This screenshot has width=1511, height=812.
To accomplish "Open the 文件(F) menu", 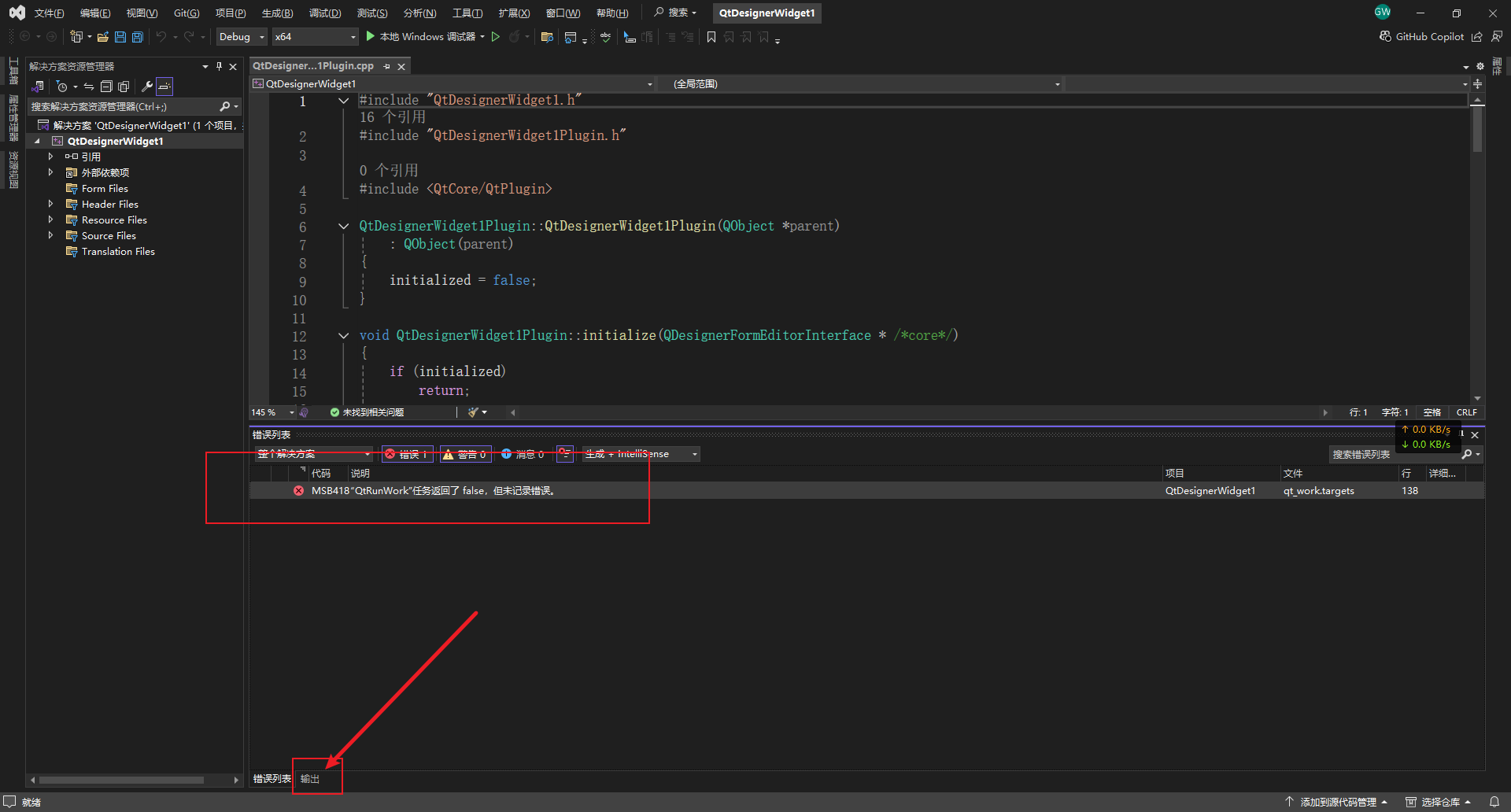I will click(49, 13).
